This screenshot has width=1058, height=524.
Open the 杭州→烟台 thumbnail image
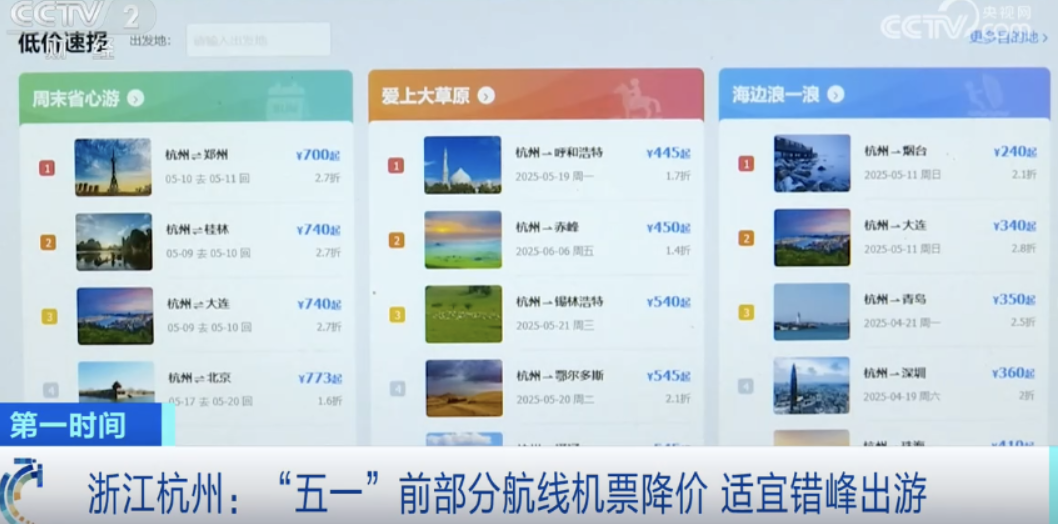[812, 163]
